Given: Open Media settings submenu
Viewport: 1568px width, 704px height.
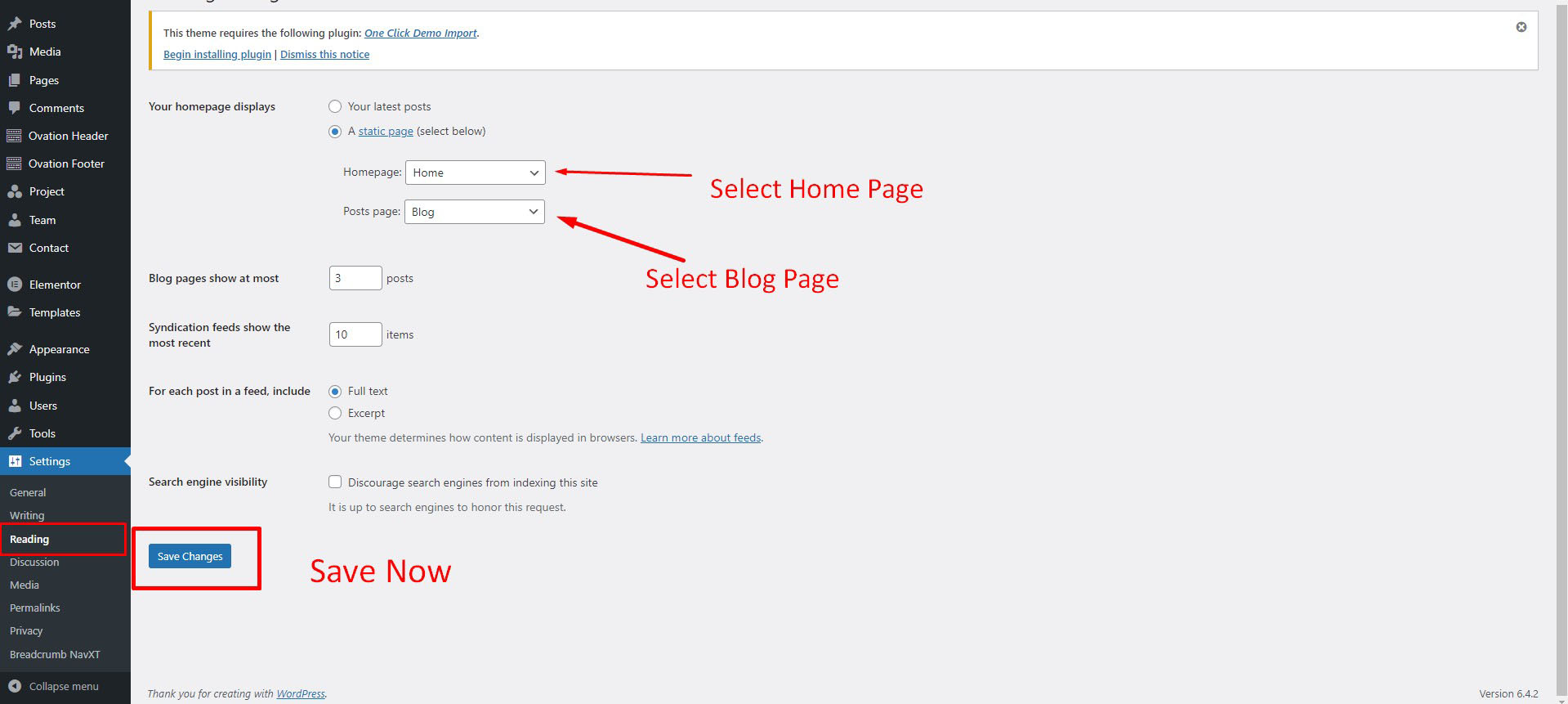Looking at the screenshot, I should coord(25,585).
